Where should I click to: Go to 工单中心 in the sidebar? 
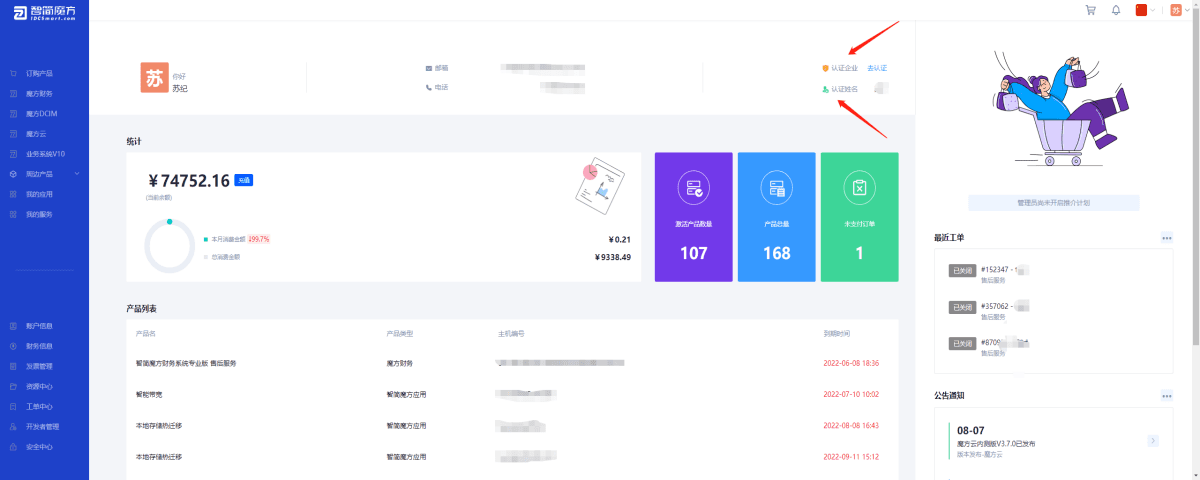(x=40, y=406)
